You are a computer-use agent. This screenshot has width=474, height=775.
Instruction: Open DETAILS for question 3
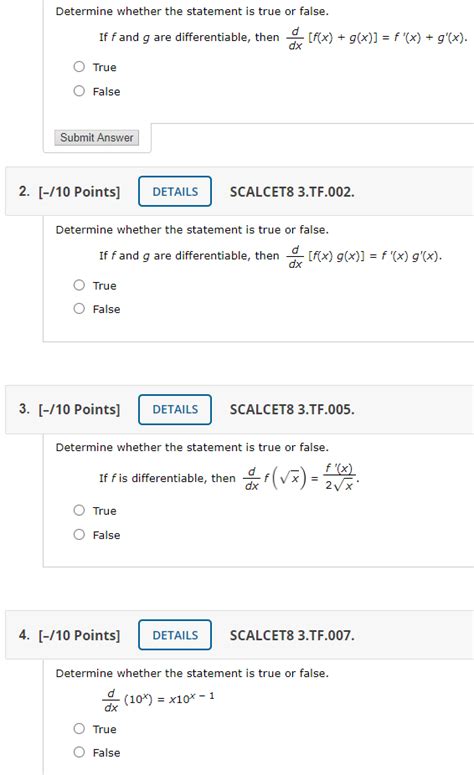(x=175, y=409)
